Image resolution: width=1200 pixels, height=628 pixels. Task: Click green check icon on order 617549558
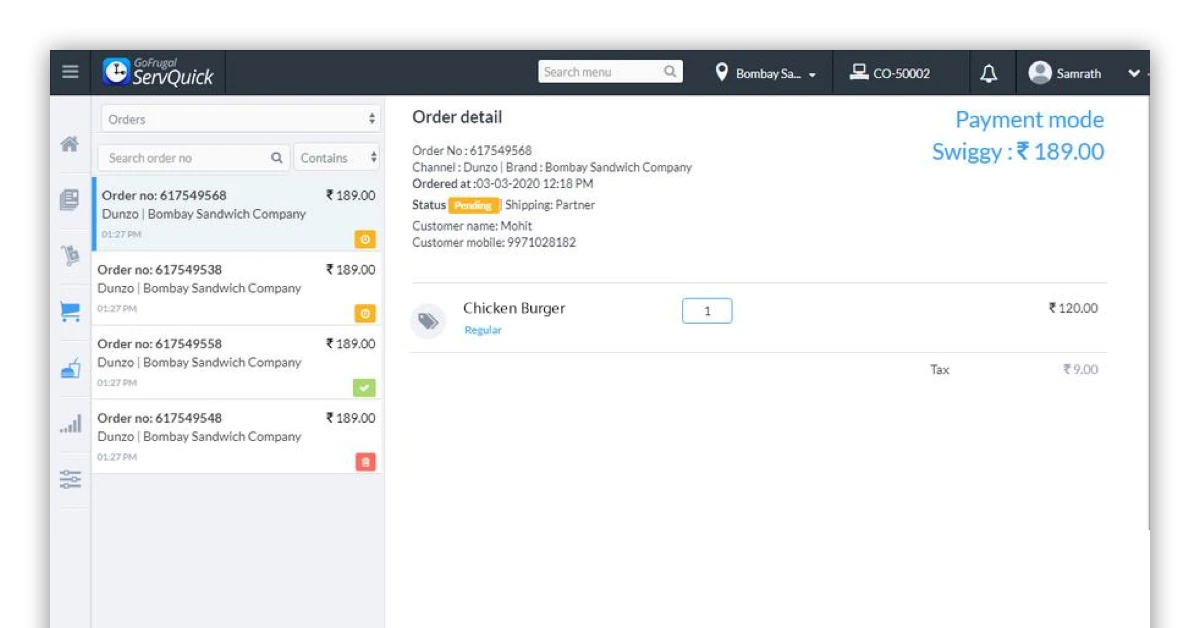[x=365, y=388]
